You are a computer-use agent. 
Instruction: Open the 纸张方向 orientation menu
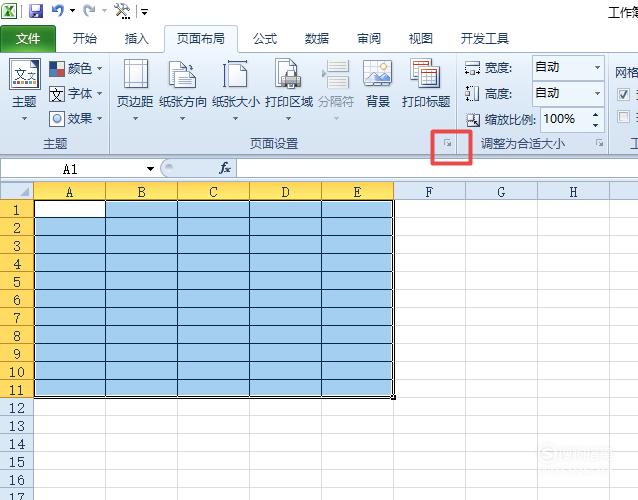point(183,90)
